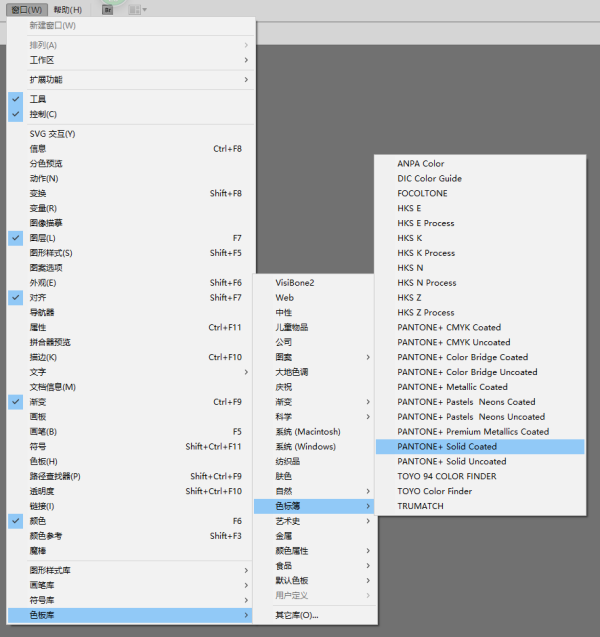Open the 外观(E) panel
The height and width of the screenshot is (637, 600).
click(x=130, y=283)
